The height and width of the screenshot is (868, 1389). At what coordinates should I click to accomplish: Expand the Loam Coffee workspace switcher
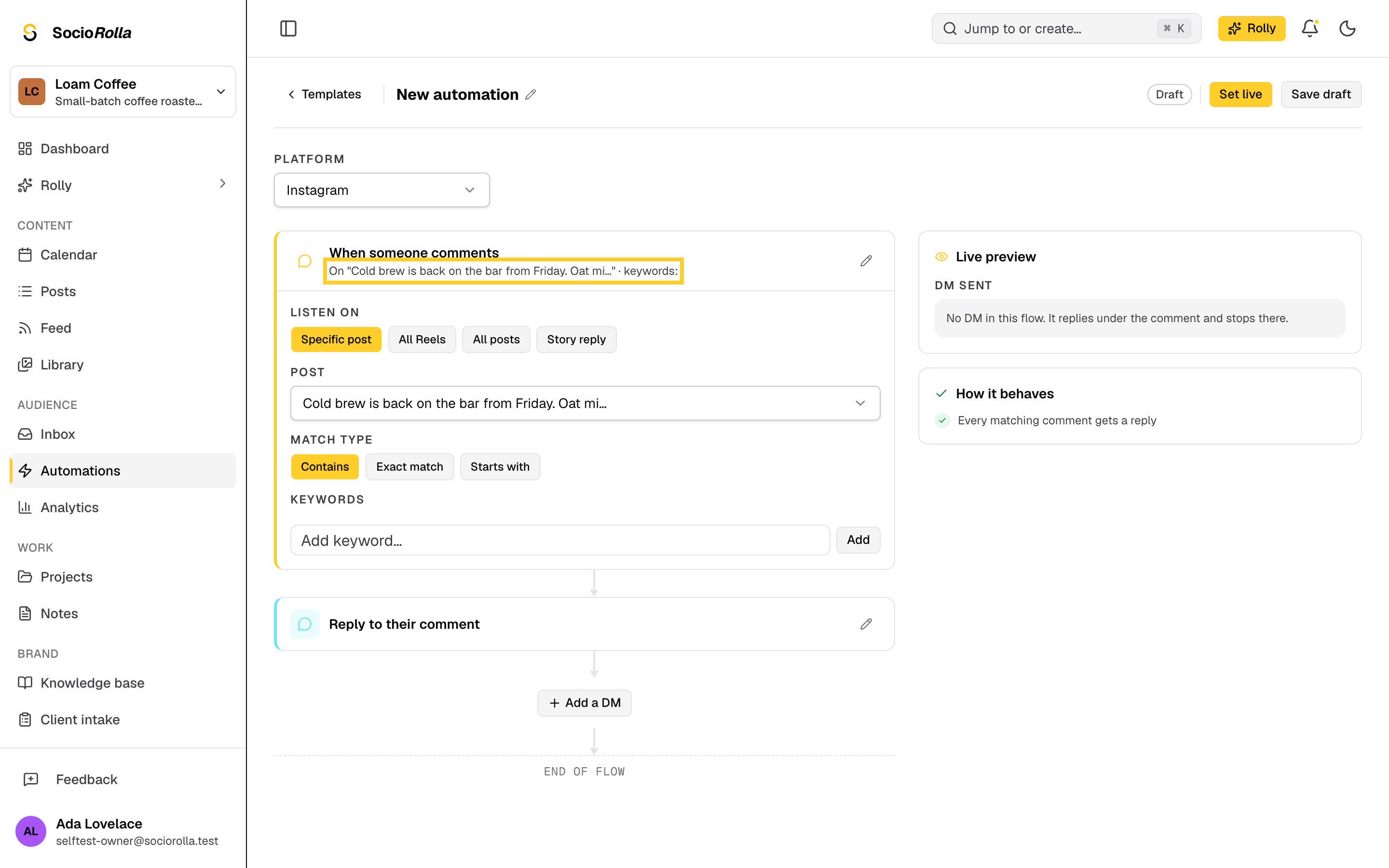click(123, 92)
